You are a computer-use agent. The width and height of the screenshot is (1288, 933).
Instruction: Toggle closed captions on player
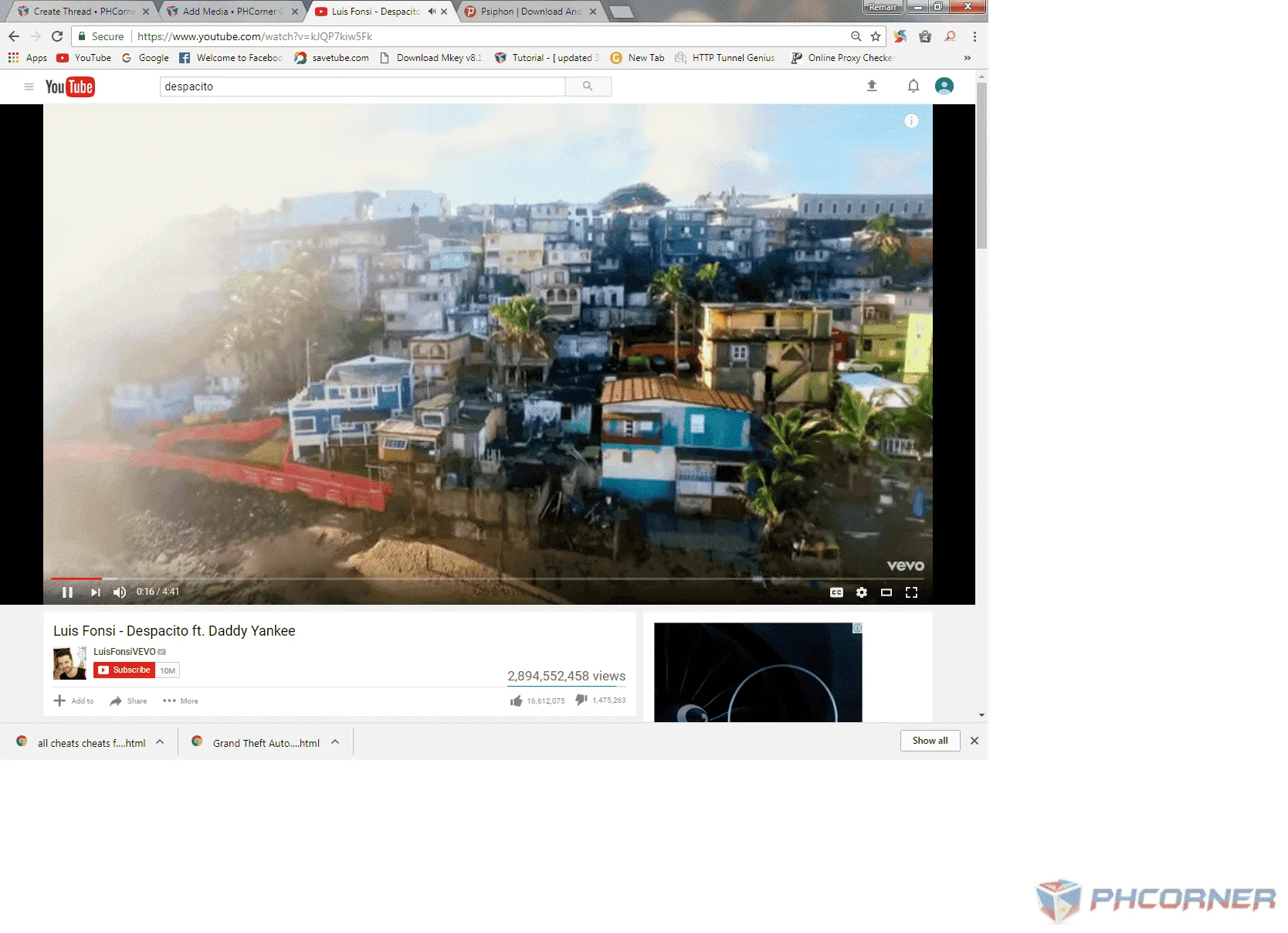836,592
